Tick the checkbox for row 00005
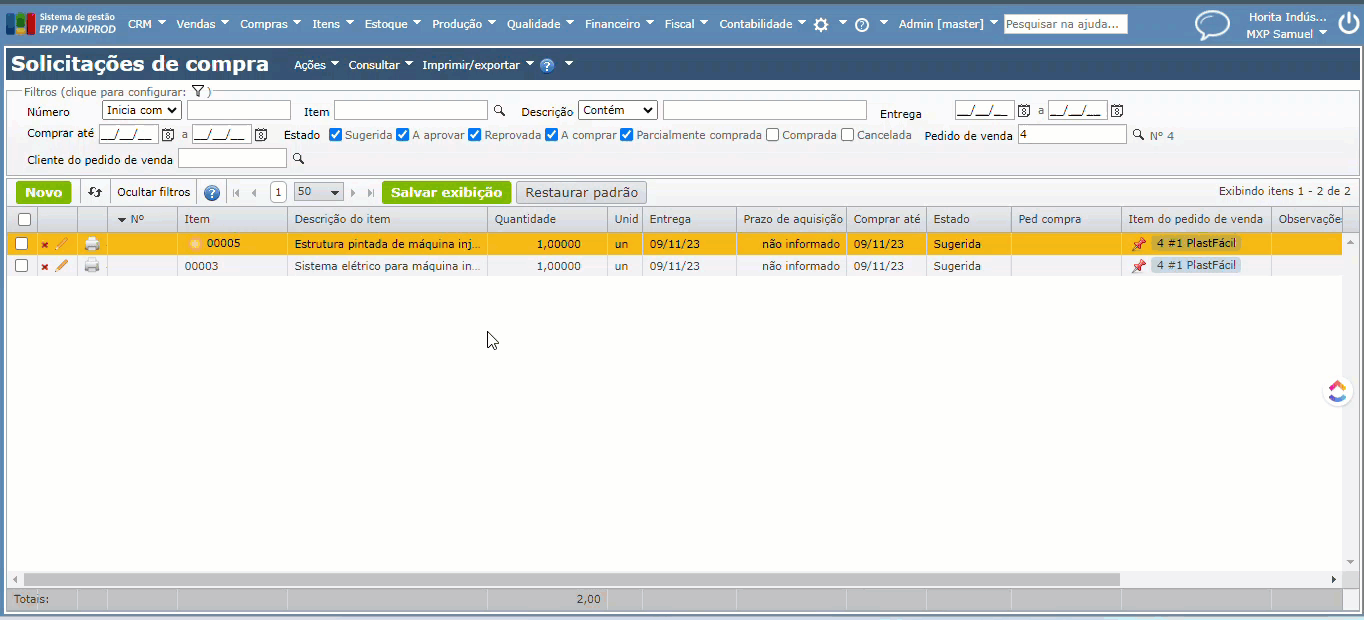Image resolution: width=1364 pixels, height=620 pixels. (22, 243)
